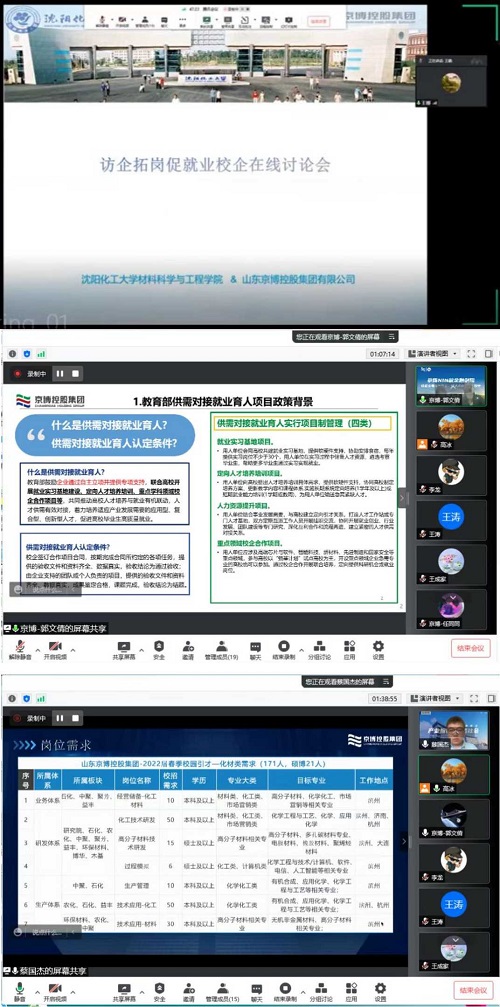The height and width of the screenshot is (1007, 500).
Task: Open 分组讨论 breakout rooms in 01:07:14 meeting
Action: pos(319,651)
